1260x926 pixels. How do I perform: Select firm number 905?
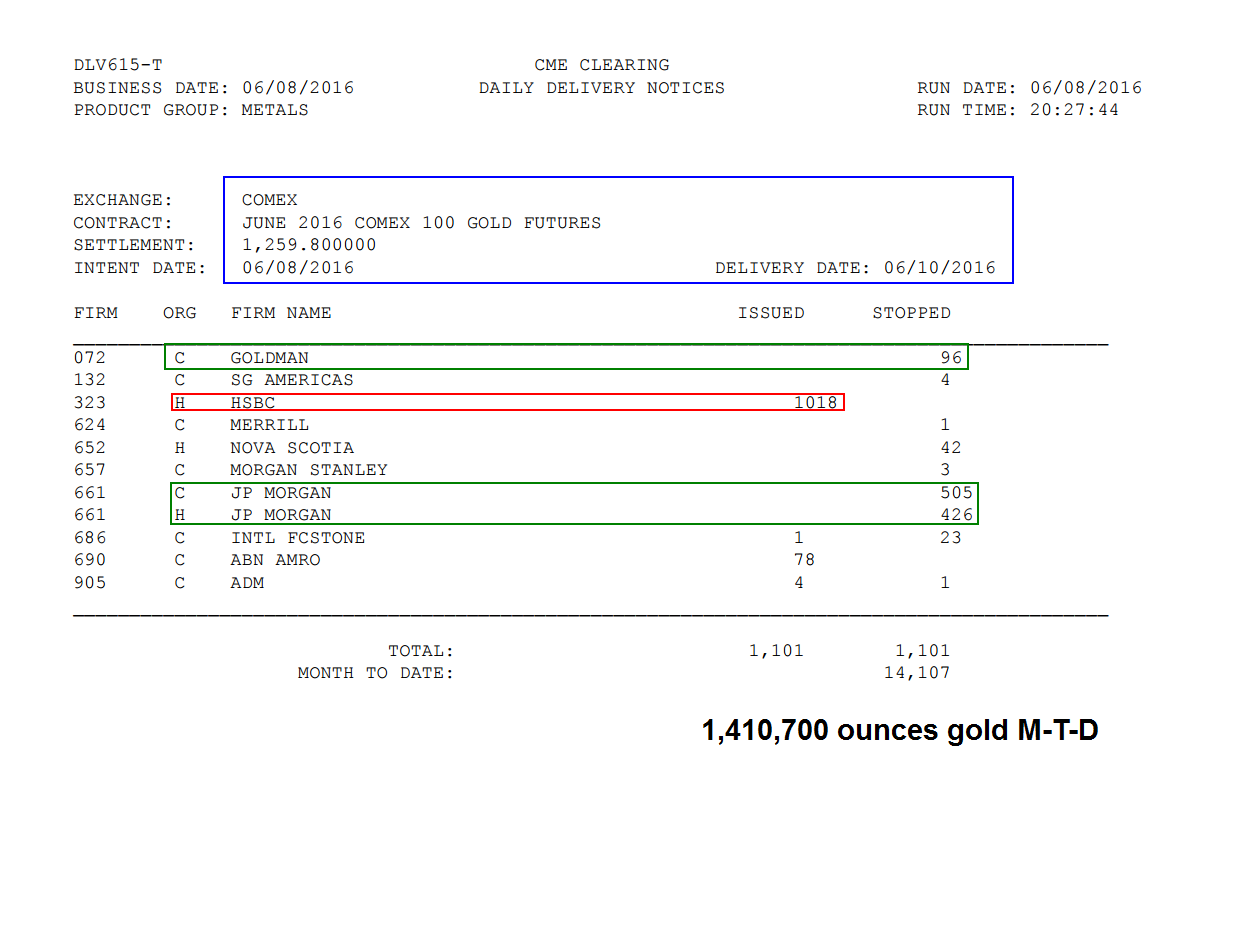tap(90, 583)
